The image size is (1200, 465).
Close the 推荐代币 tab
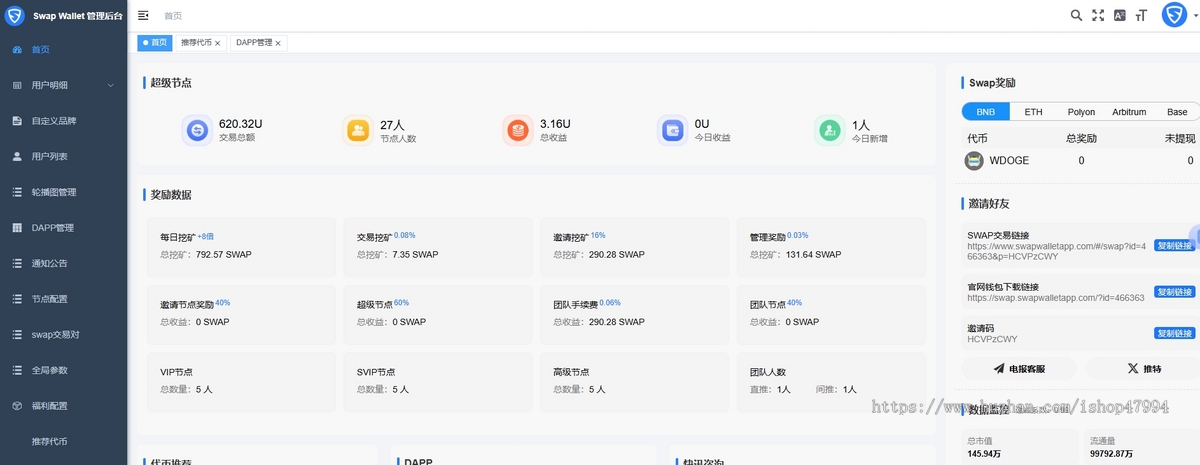[x=218, y=43]
